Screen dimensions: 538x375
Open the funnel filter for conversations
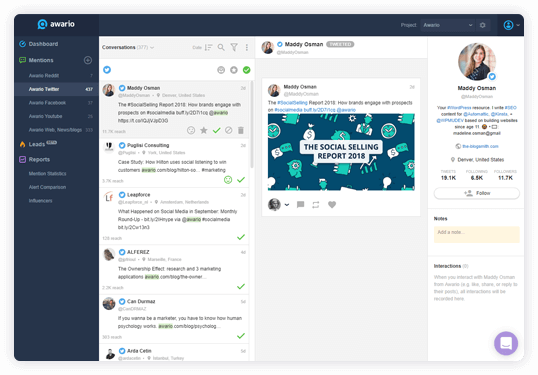[234, 47]
